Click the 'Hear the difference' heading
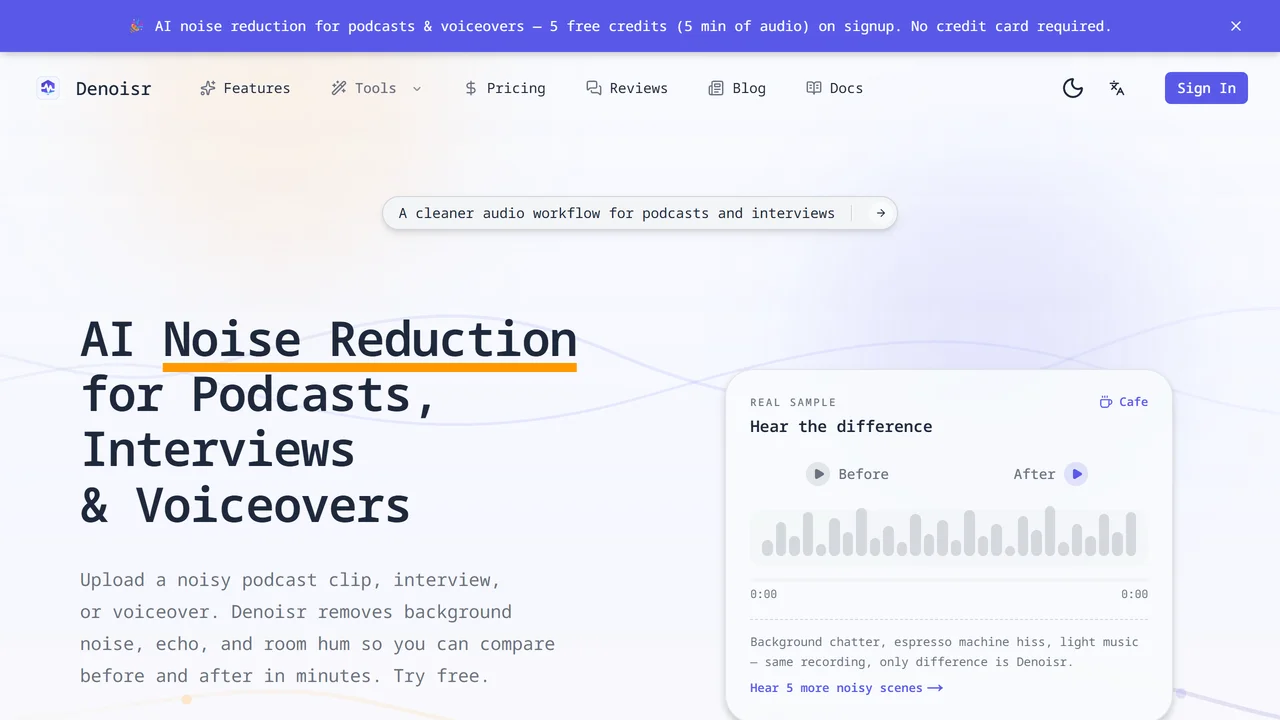Image resolution: width=1280 pixels, height=720 pixels. coord(841,426)
